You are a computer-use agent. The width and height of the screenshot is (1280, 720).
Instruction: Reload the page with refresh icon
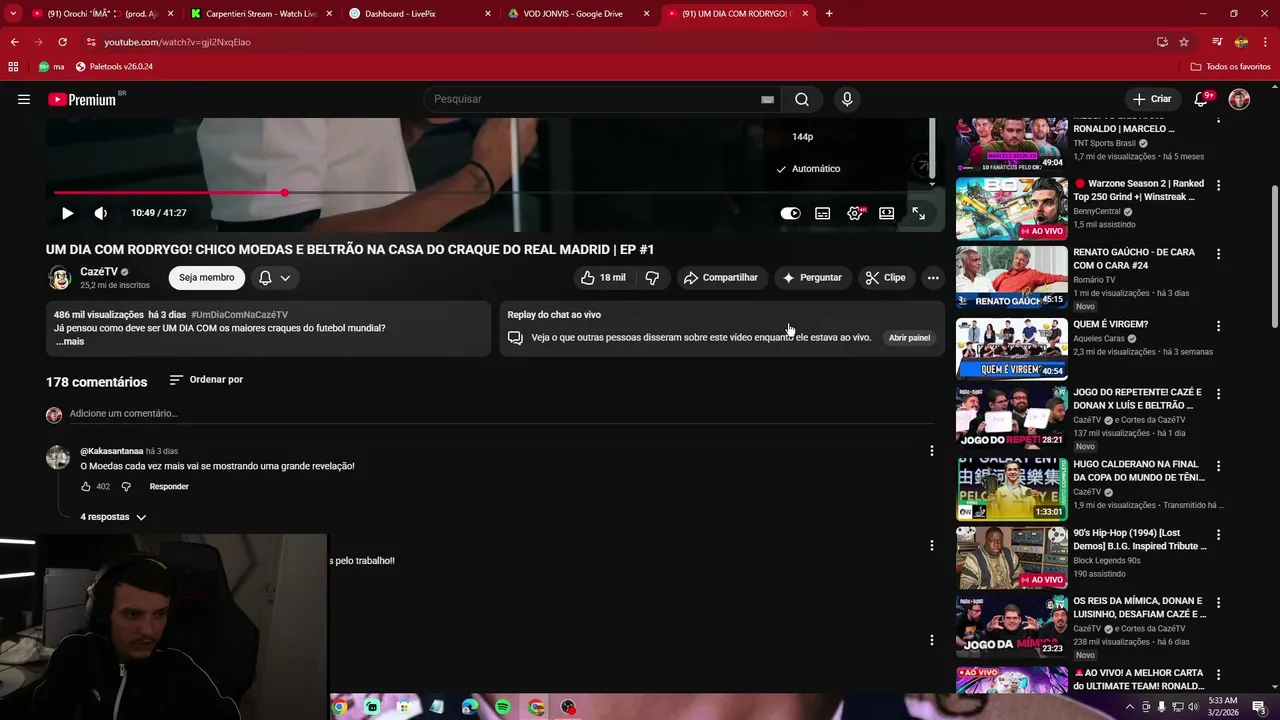(62, 42)
